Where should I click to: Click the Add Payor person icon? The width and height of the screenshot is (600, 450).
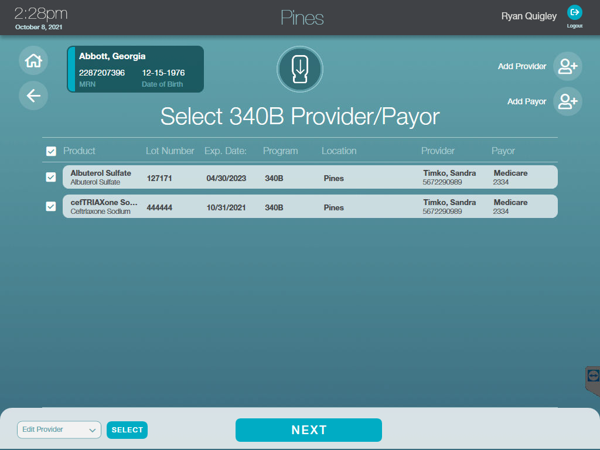pyautogui.click(x=567, y=101)
